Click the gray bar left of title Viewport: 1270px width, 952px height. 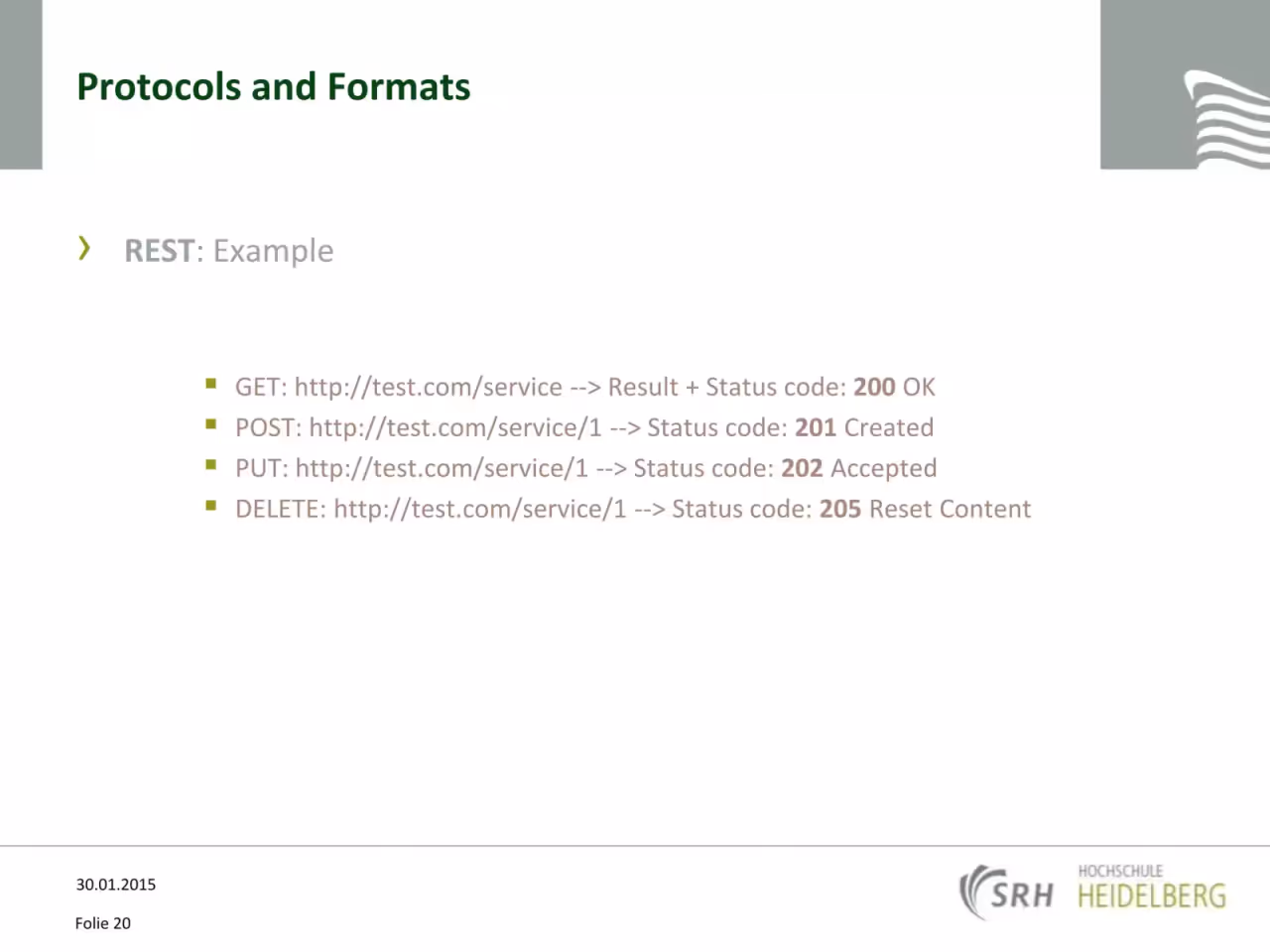coord(21,84)
